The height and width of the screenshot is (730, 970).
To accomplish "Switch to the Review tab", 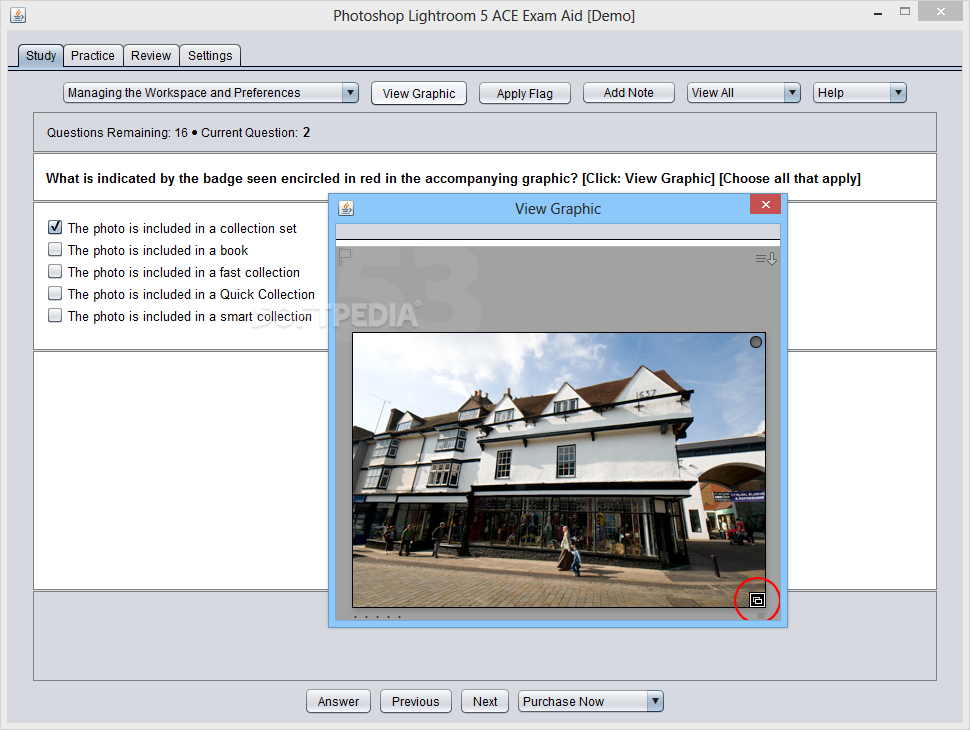I will (151, 56).
